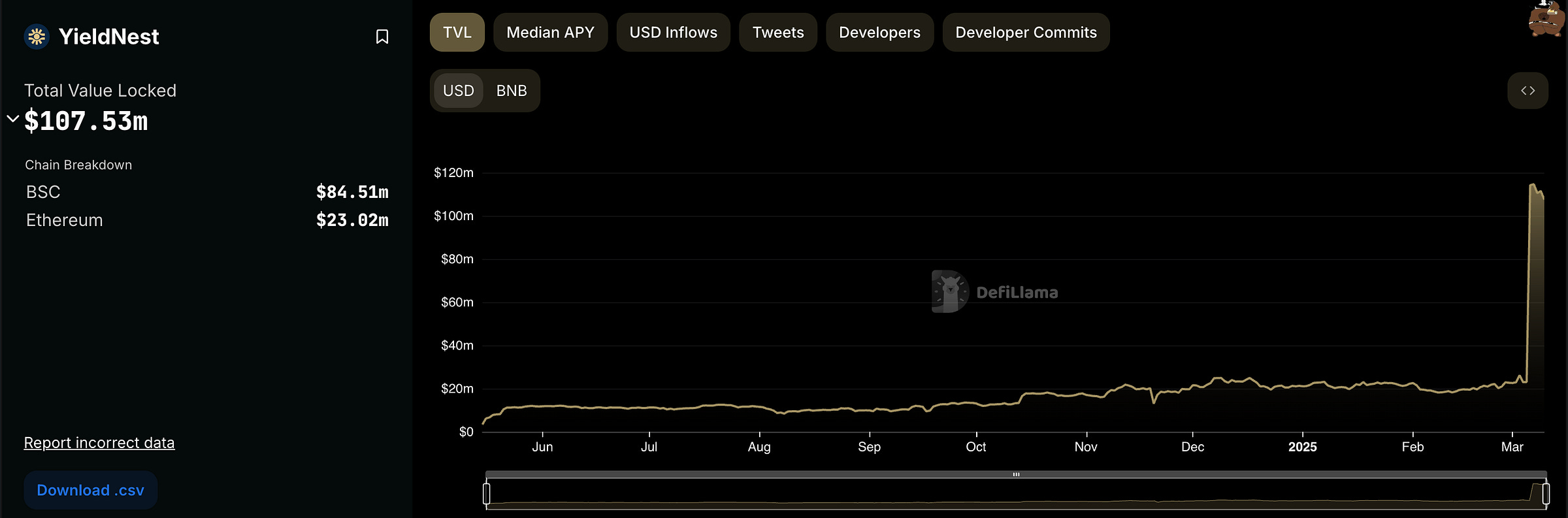Click the $23.02m Ethereum value

coord(352,220)
